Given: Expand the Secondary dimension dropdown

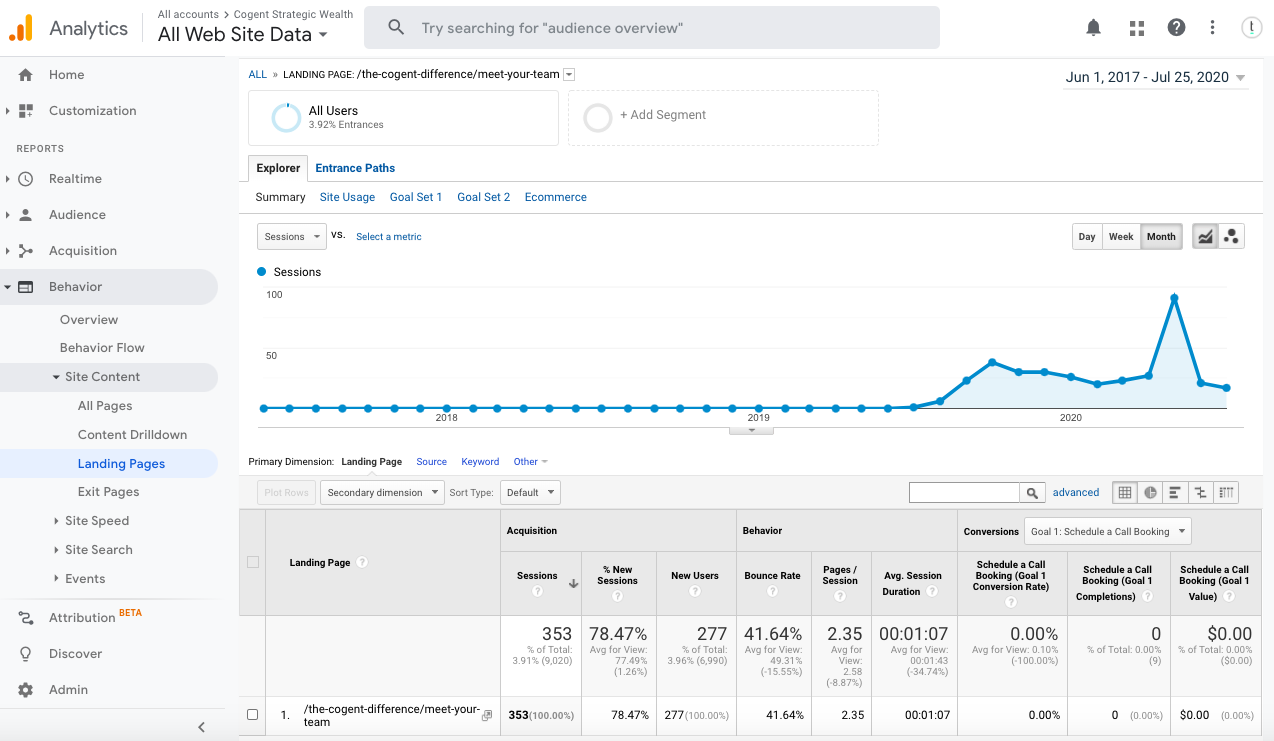Looking at the screenshot, I should tap(381, 492).
